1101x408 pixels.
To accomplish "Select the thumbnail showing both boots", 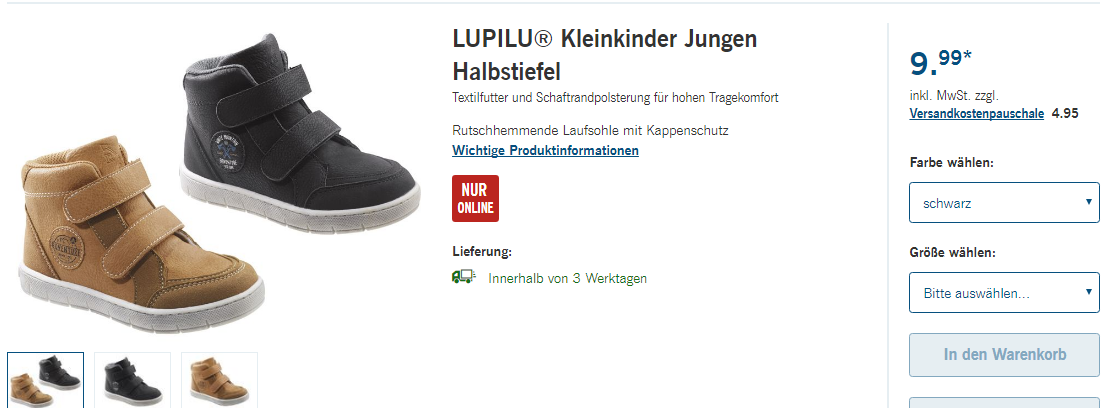I will point(46,380).
